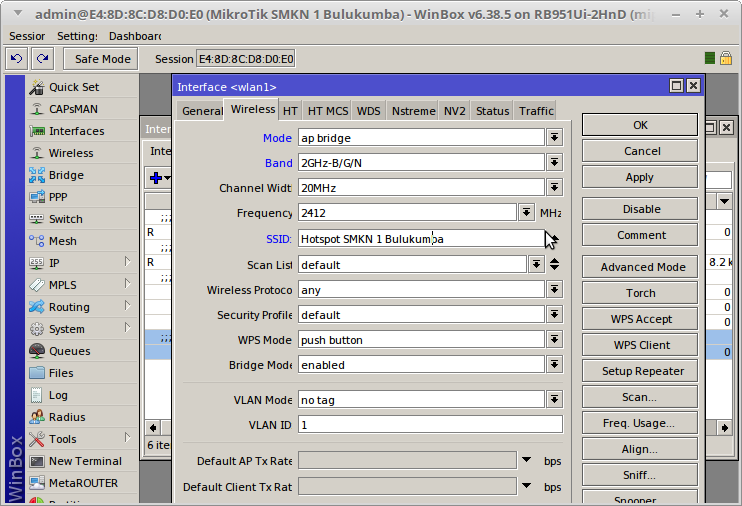Click the Advanced Mode button
This screenshot has height=506, width=742.
(x=640, y=267)
